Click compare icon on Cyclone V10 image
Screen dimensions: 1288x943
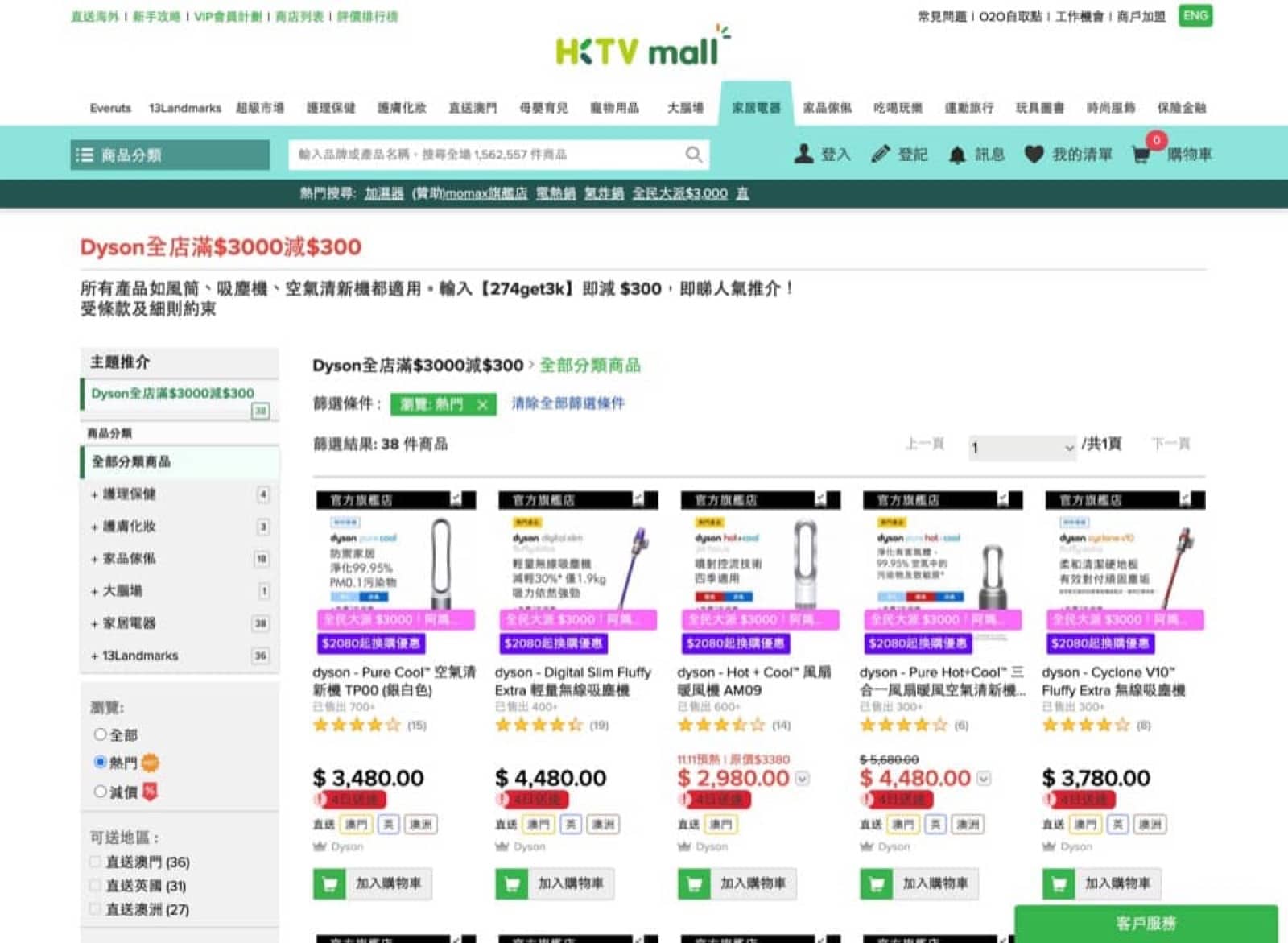[x=1186, y=499]
